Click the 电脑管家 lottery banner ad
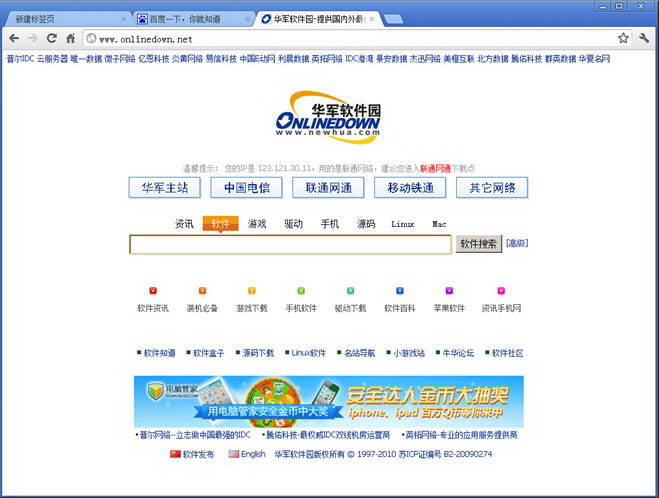The width and height of the screenshot is (659, 498). [329, 401]
